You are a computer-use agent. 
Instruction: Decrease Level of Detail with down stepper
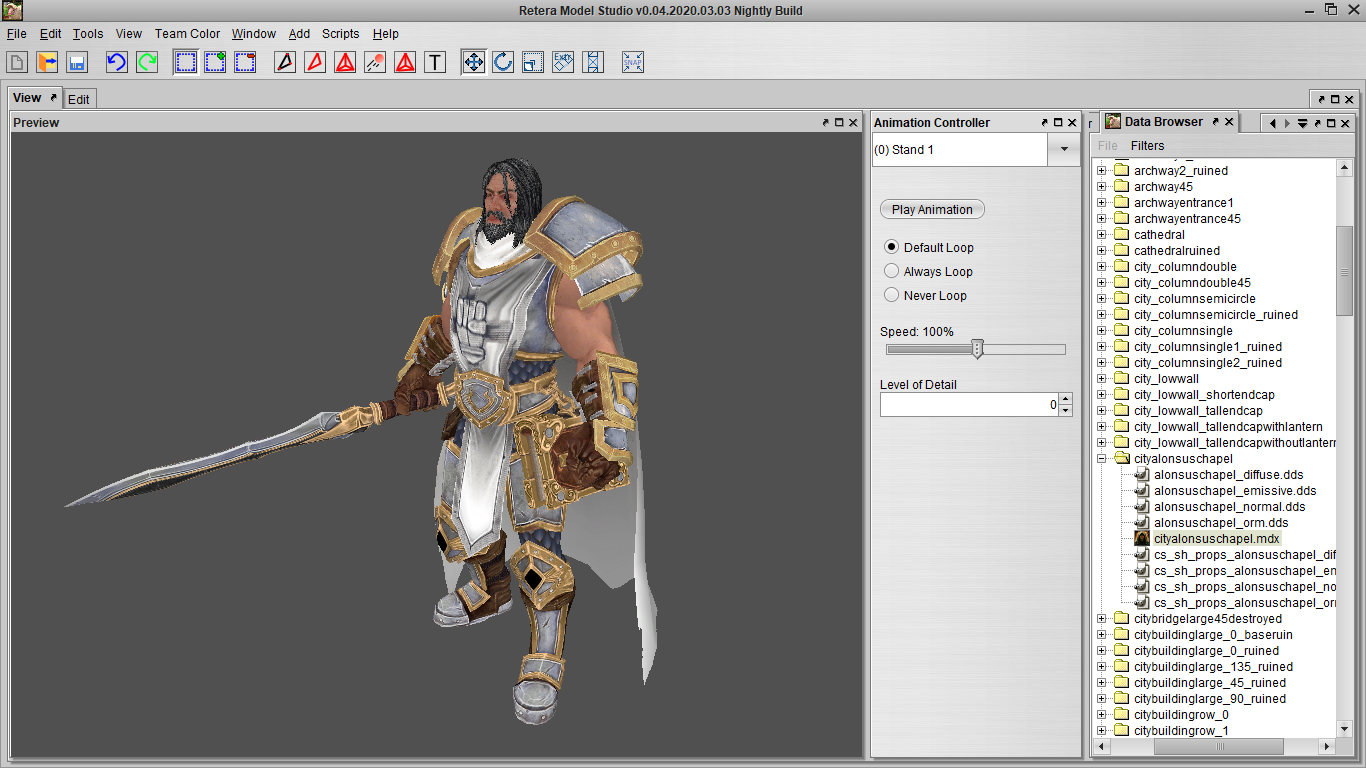pyautogui.click(x=1065, y=411)
